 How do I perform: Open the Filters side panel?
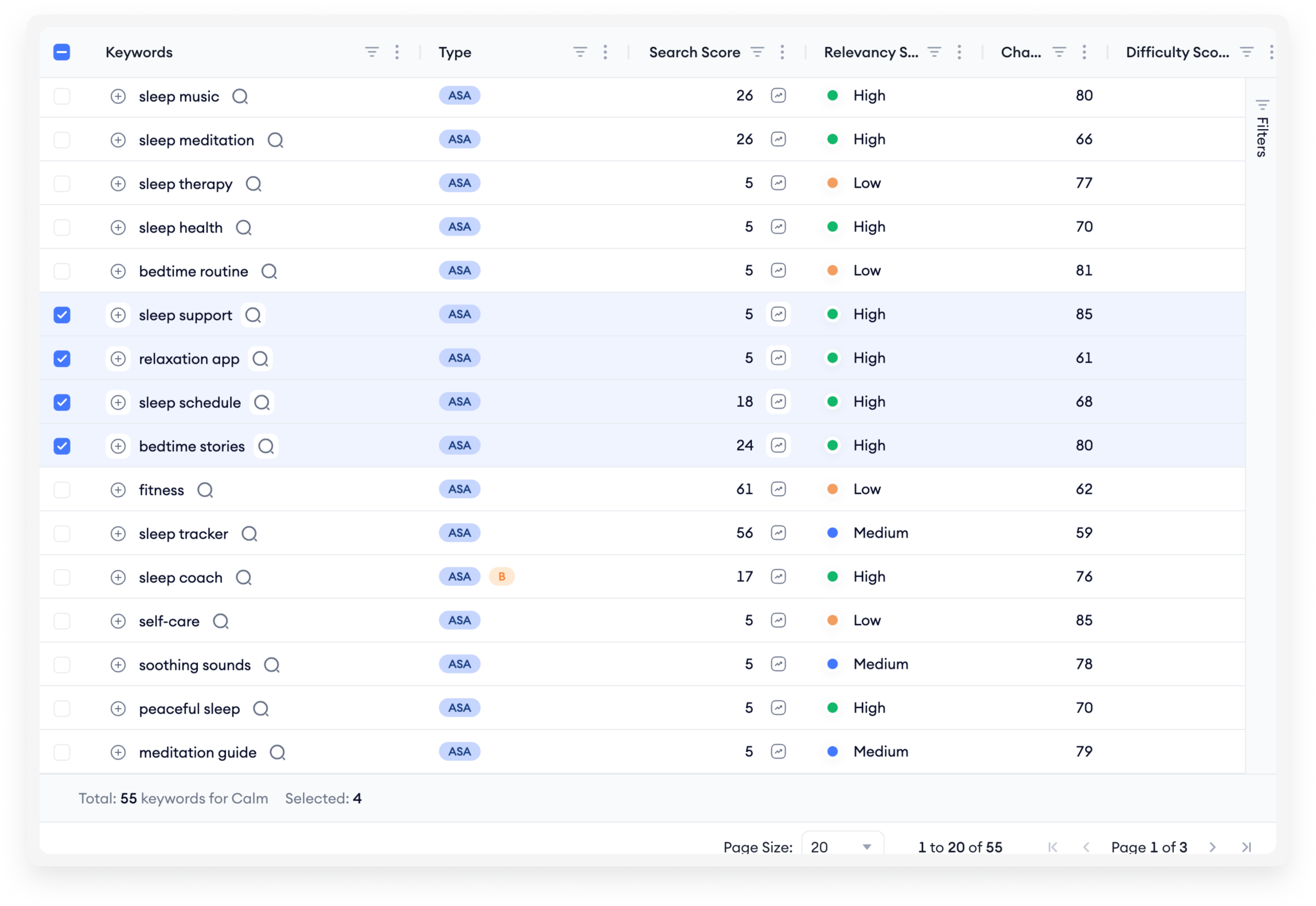pyautogui.click(x=1262, y=129)
